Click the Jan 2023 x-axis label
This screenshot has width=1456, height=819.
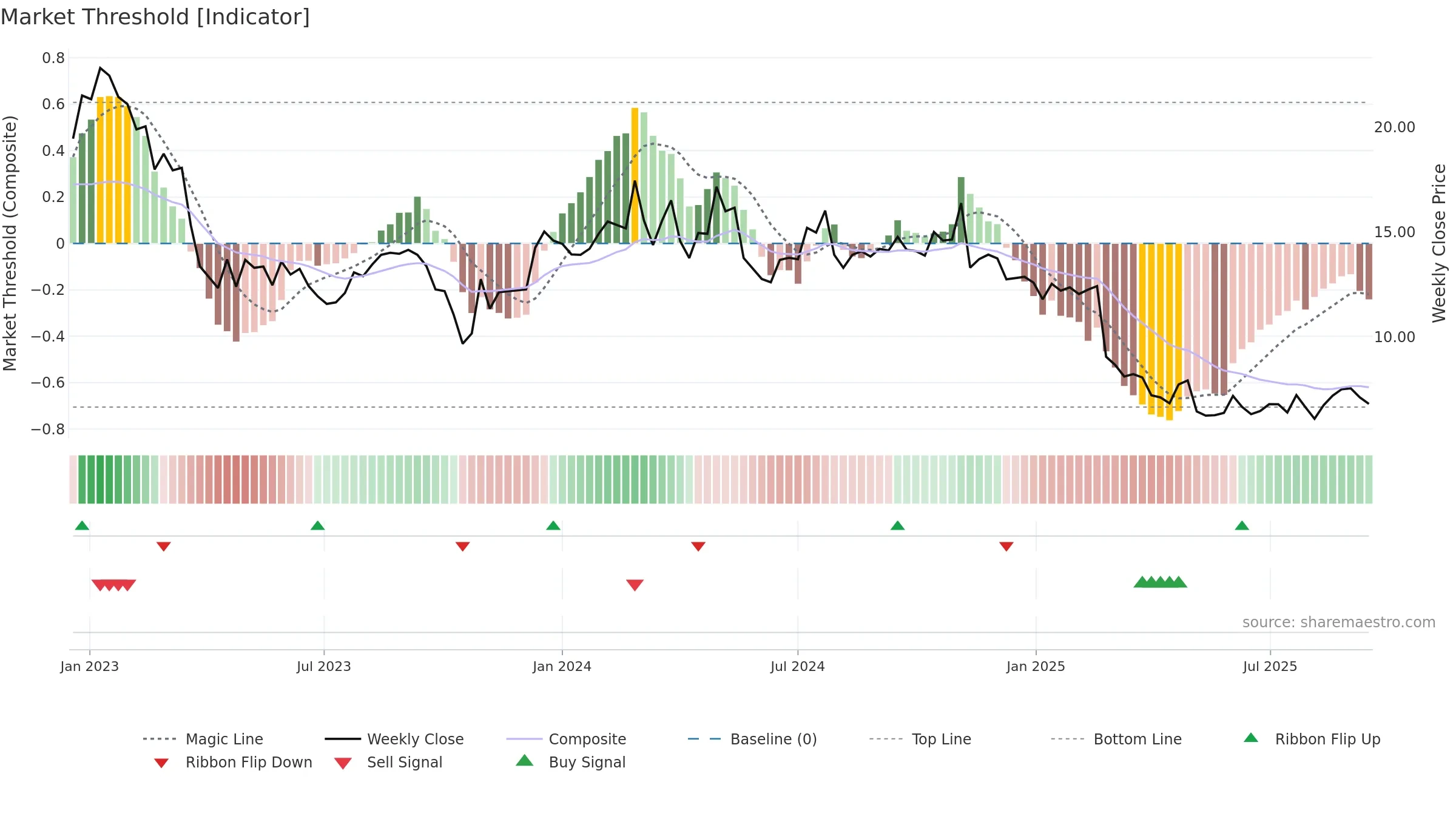[x=90, y=666]
